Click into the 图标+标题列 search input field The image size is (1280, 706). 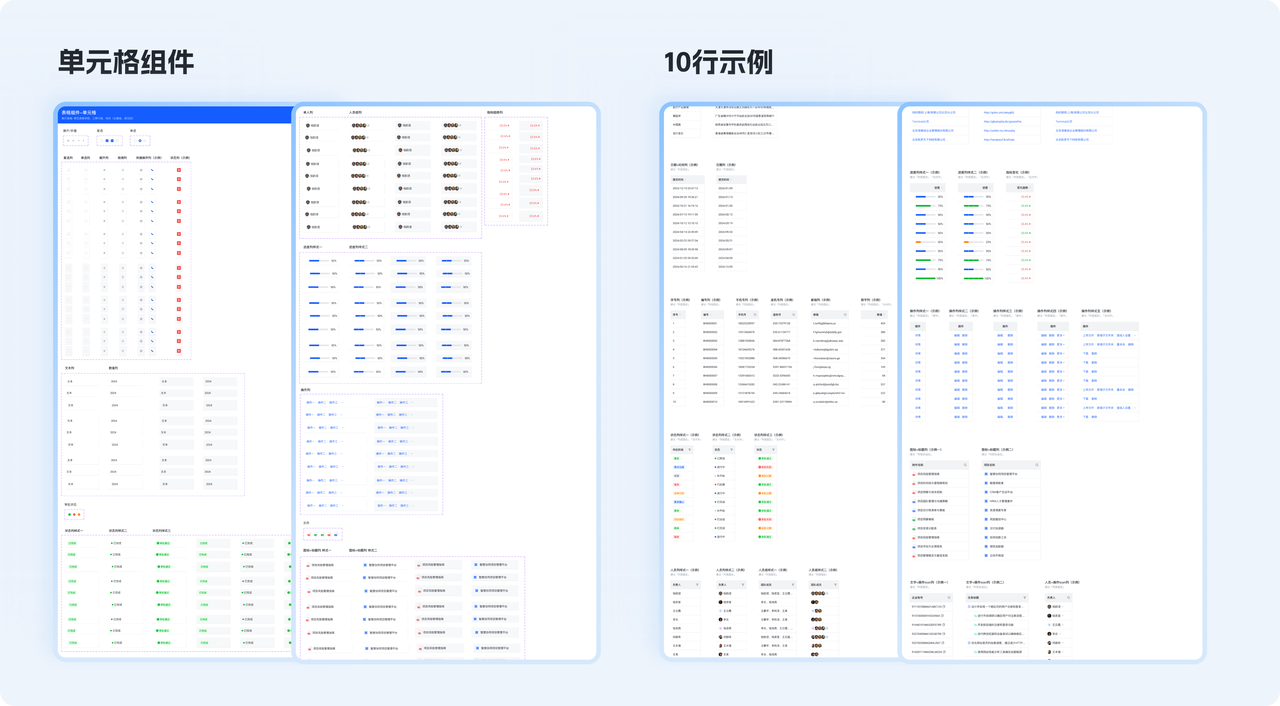[x=934, y=464]
